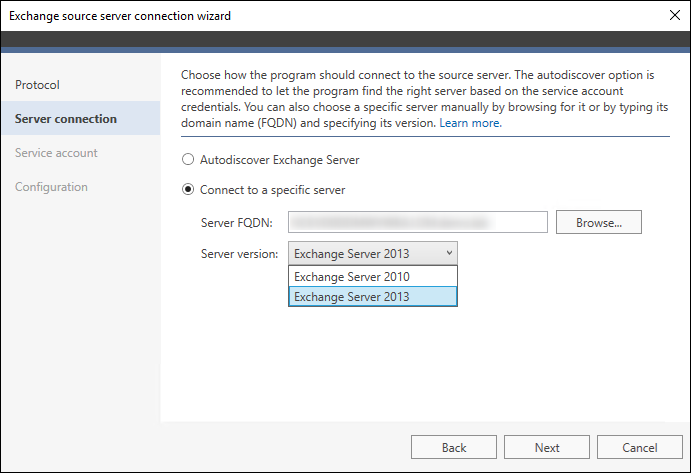
Task: Proceed with the Next button
Action: 547,447
